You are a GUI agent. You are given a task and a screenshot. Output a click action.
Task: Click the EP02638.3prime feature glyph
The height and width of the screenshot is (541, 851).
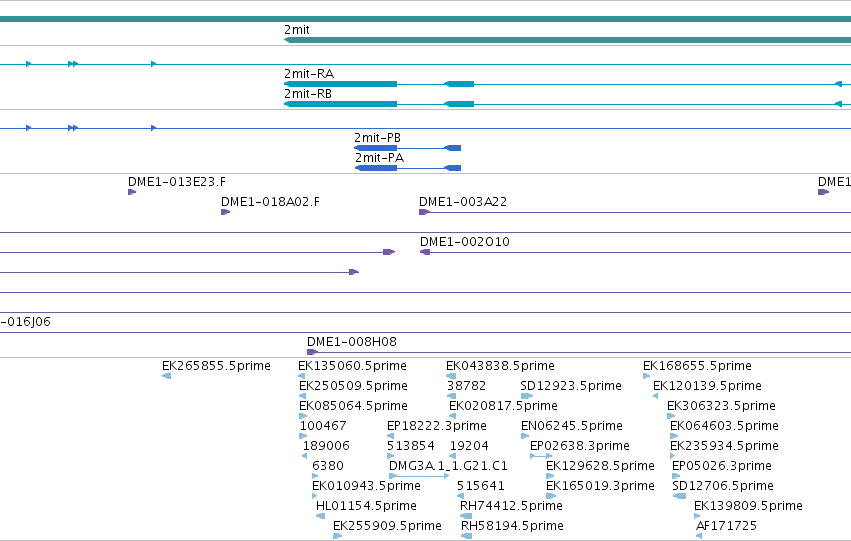pyautogui.click(x=541, y=456)
